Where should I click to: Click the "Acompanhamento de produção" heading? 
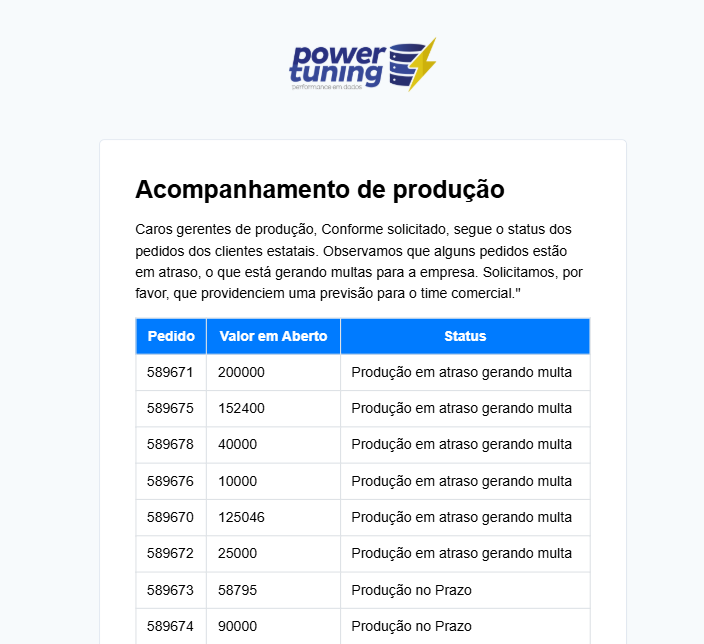[320, 189]
